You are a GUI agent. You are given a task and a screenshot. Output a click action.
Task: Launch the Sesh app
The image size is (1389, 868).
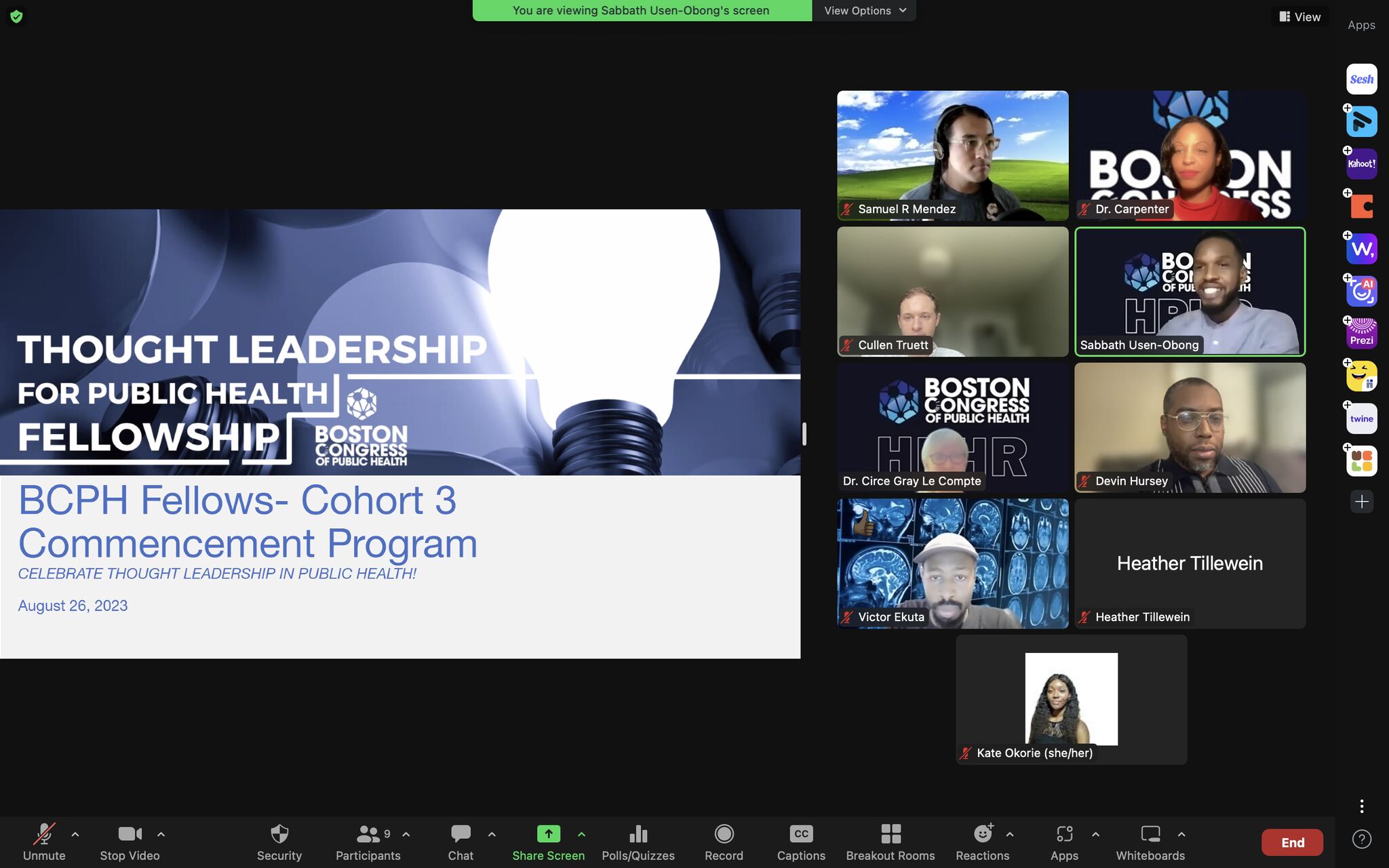1361,79
